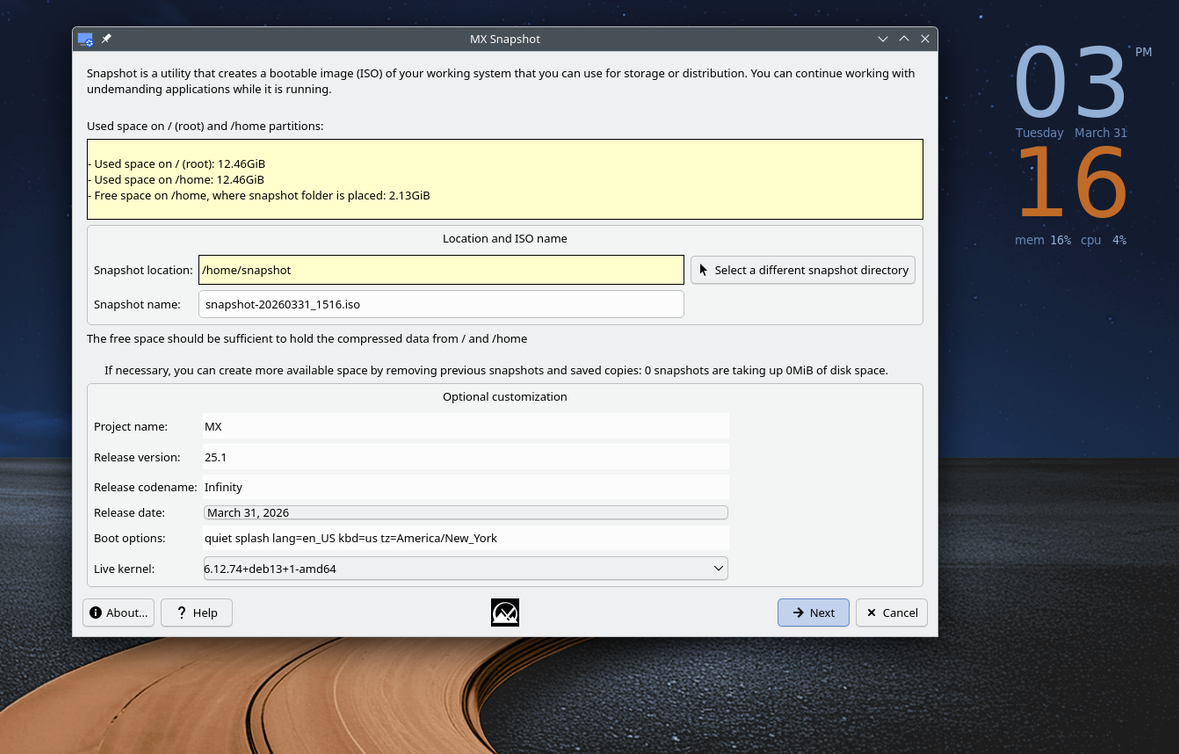
Task: Proceed with the Next button
Action: [x=813, y=613]
